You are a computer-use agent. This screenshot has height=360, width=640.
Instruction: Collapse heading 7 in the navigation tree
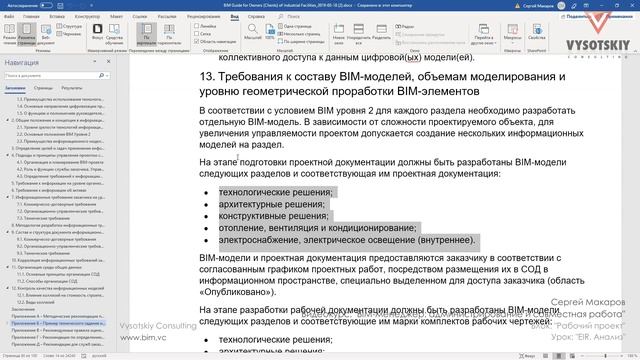[x=7, y=197]
